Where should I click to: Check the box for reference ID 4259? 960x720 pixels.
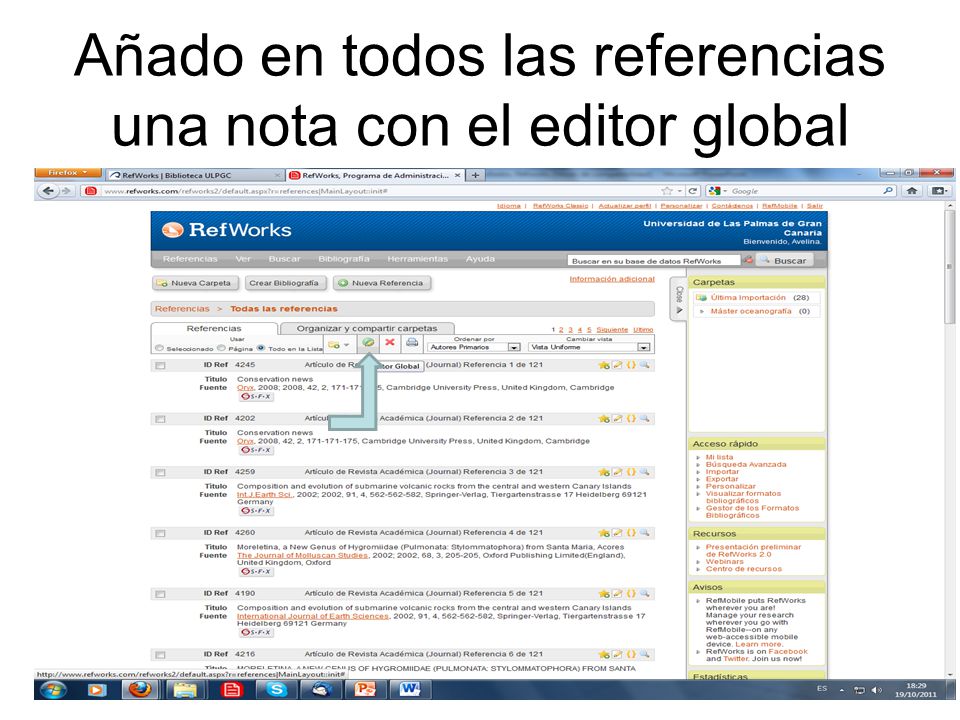click(160, 473)
